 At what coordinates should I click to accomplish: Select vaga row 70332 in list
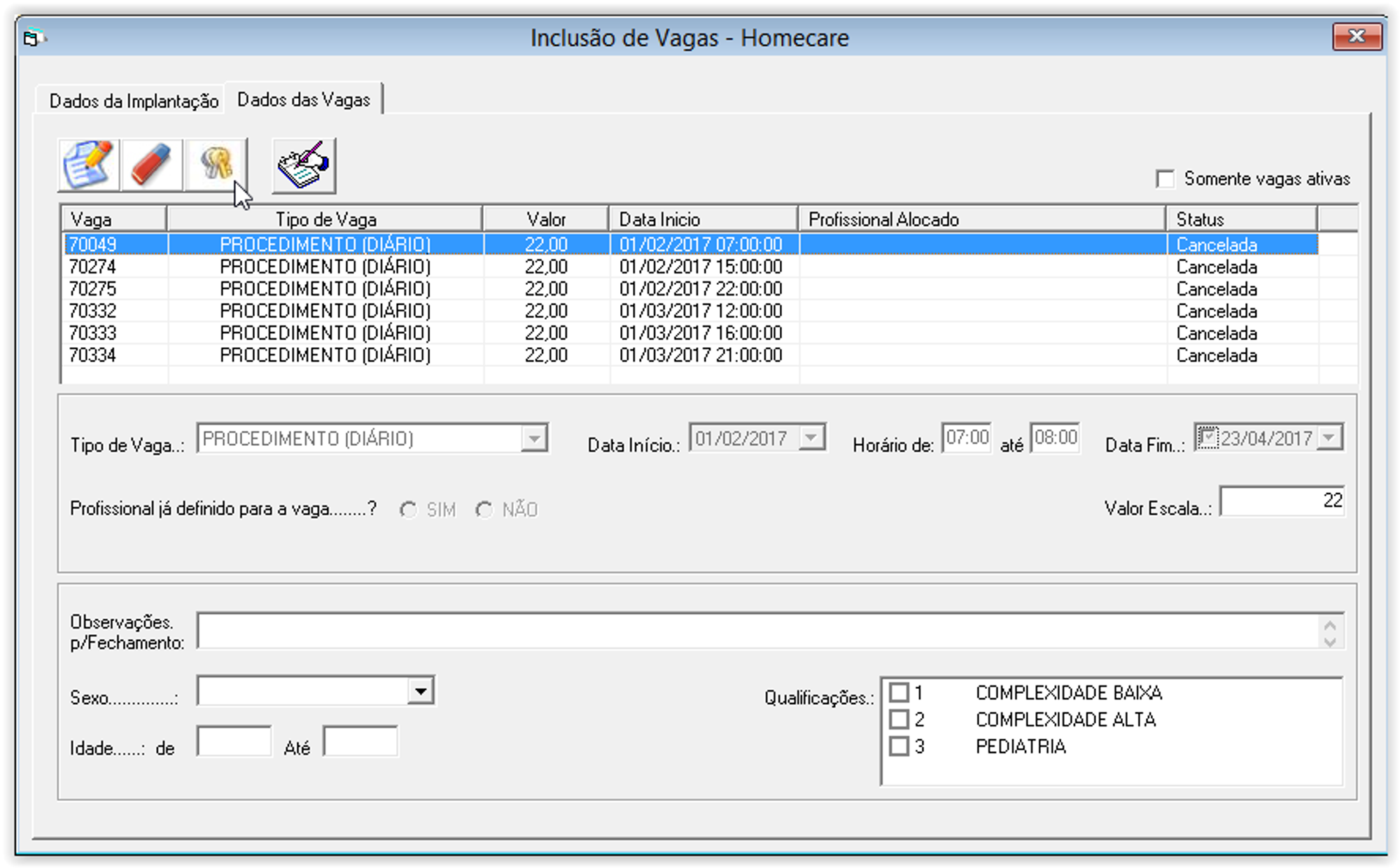tap(93, 311)
